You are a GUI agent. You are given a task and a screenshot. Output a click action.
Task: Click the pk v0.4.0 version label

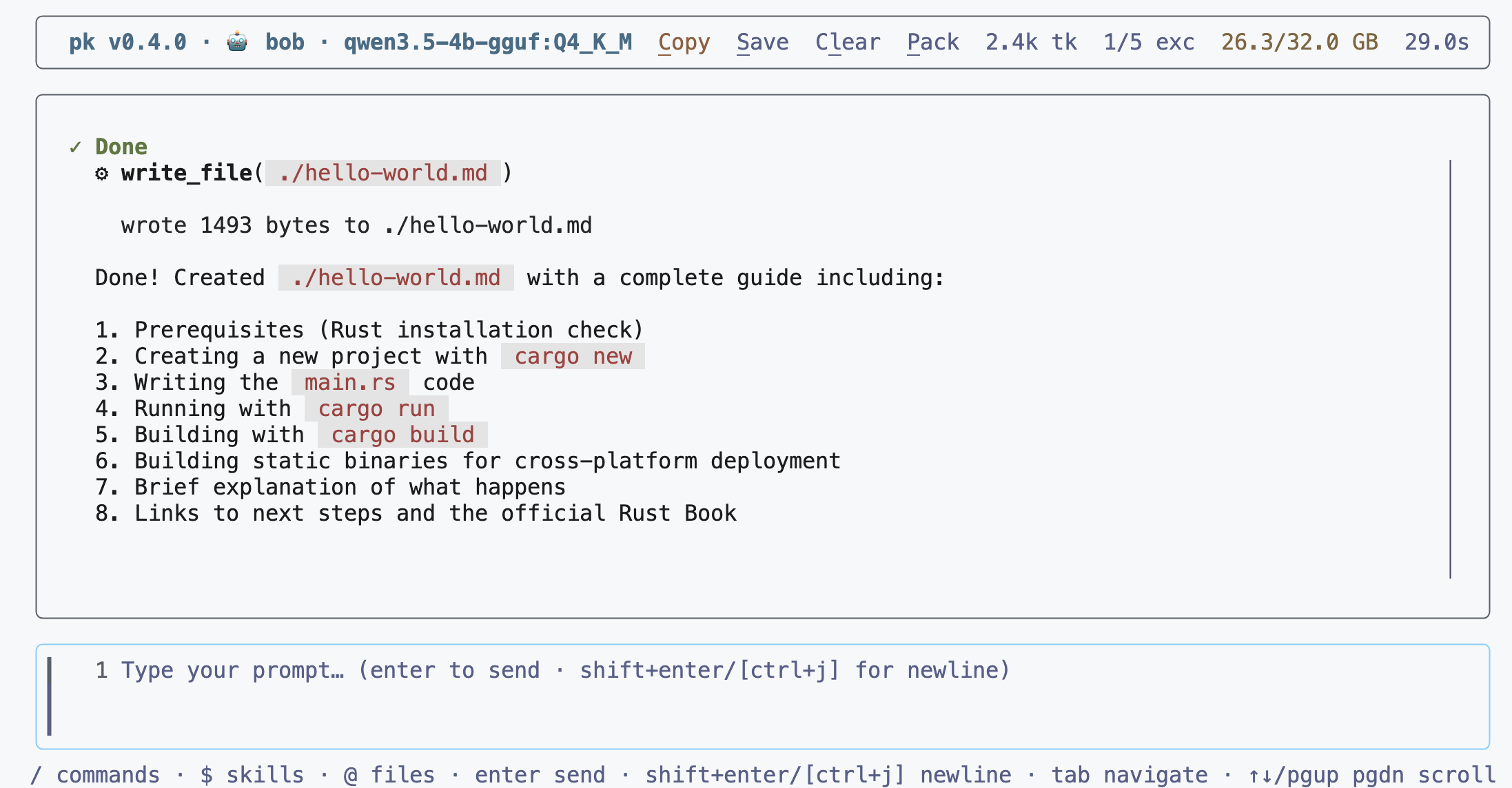(x=127, y=42)
